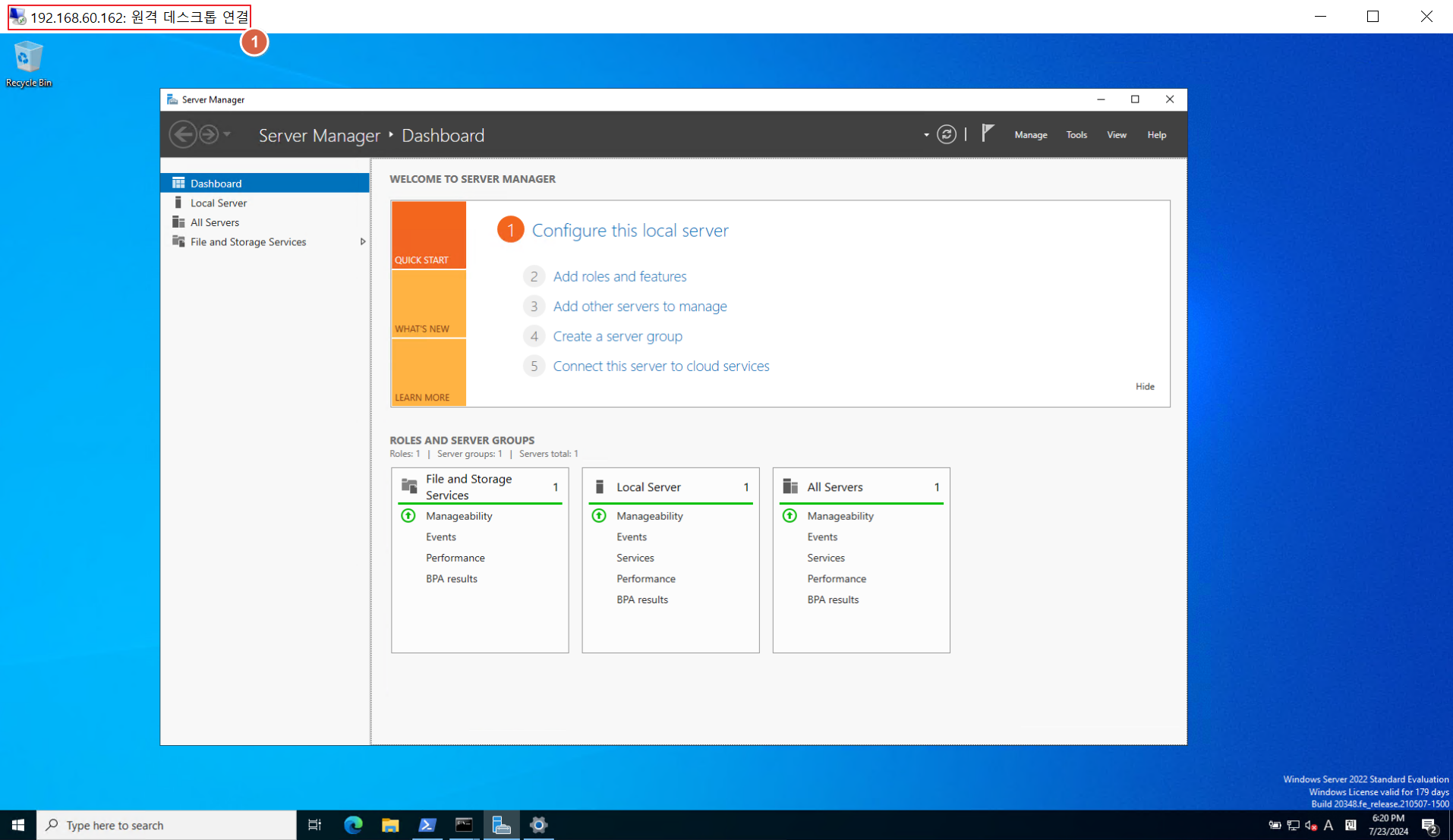Screen dimensions: 1453x840
Task: Open Task View on the taskbar
Action: (x=314, y=825)
